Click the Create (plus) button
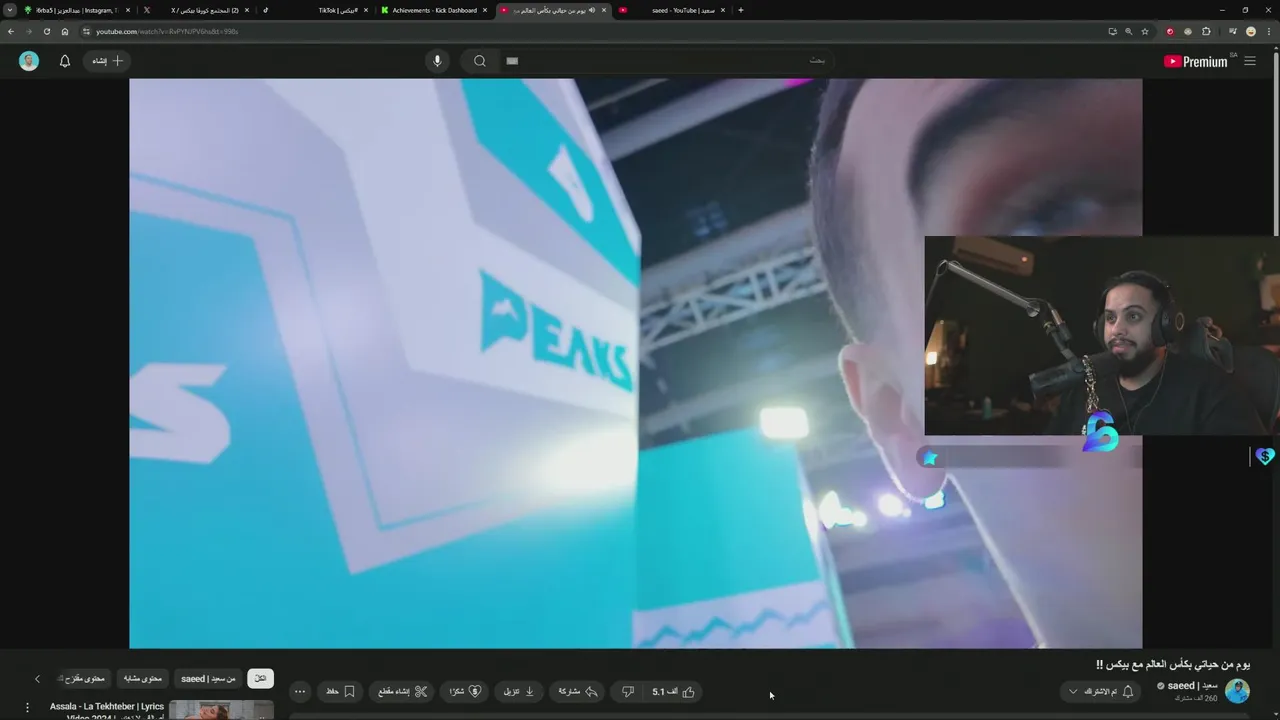 107,61
